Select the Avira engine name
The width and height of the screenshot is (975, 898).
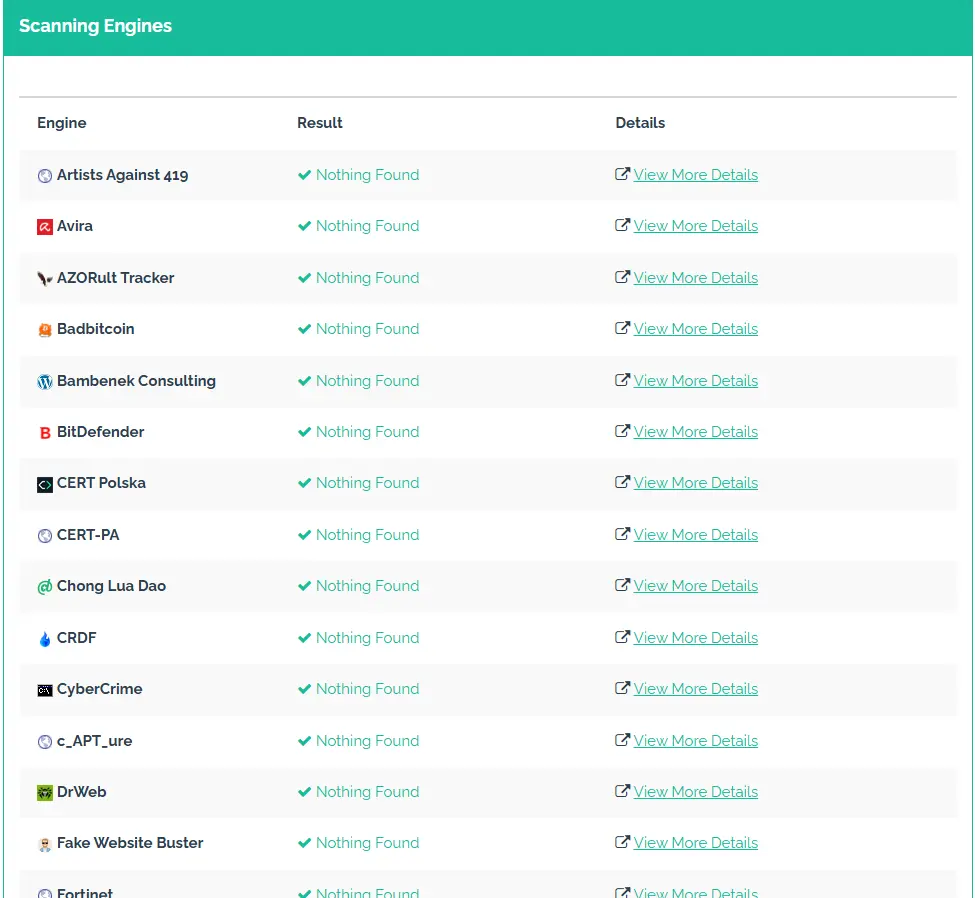(75, 226)
